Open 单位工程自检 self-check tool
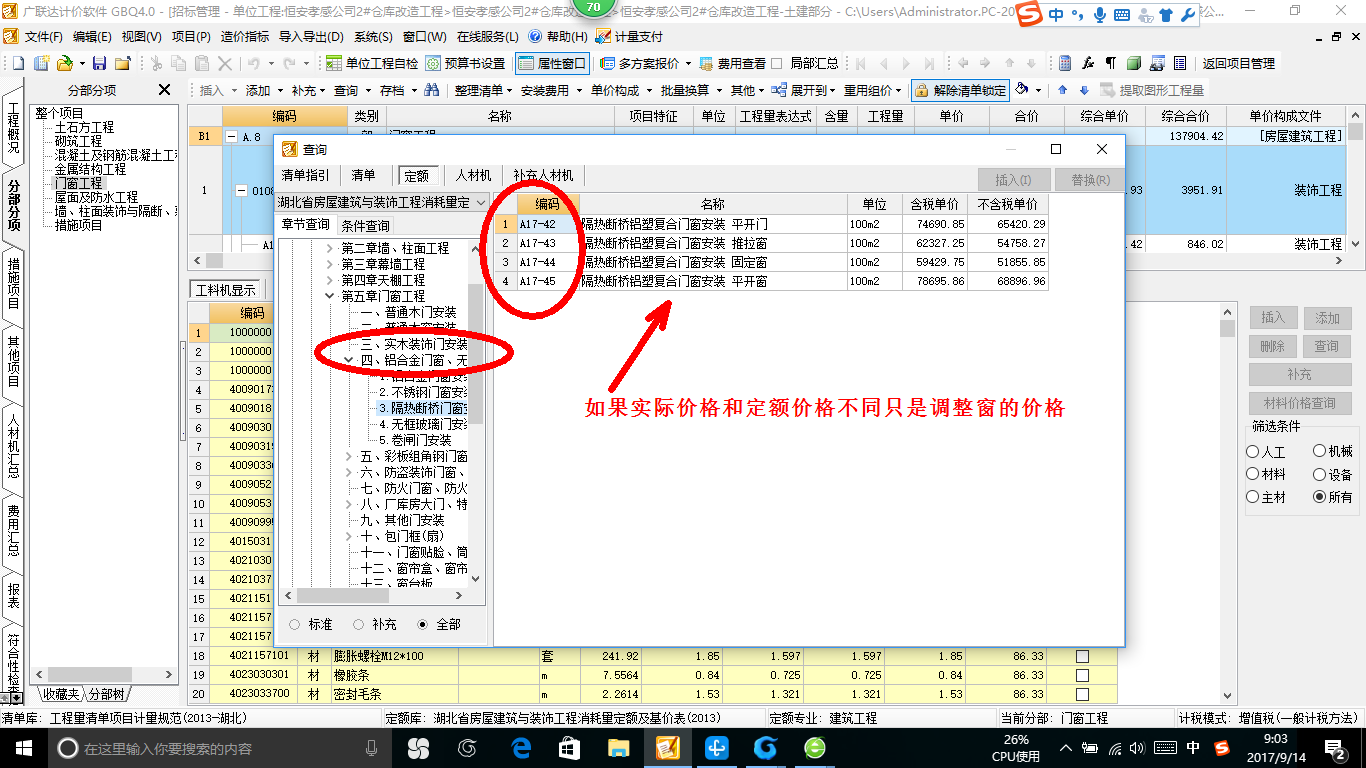Screen dimensions: 1366x768 (372, 63)
